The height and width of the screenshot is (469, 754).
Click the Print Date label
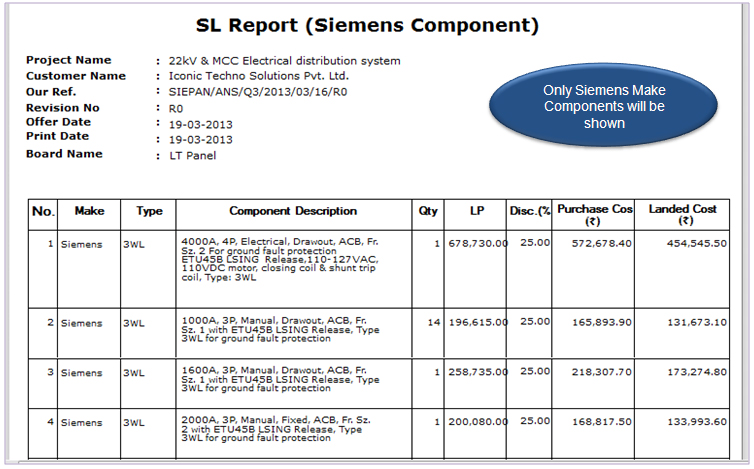pos(57,136)
